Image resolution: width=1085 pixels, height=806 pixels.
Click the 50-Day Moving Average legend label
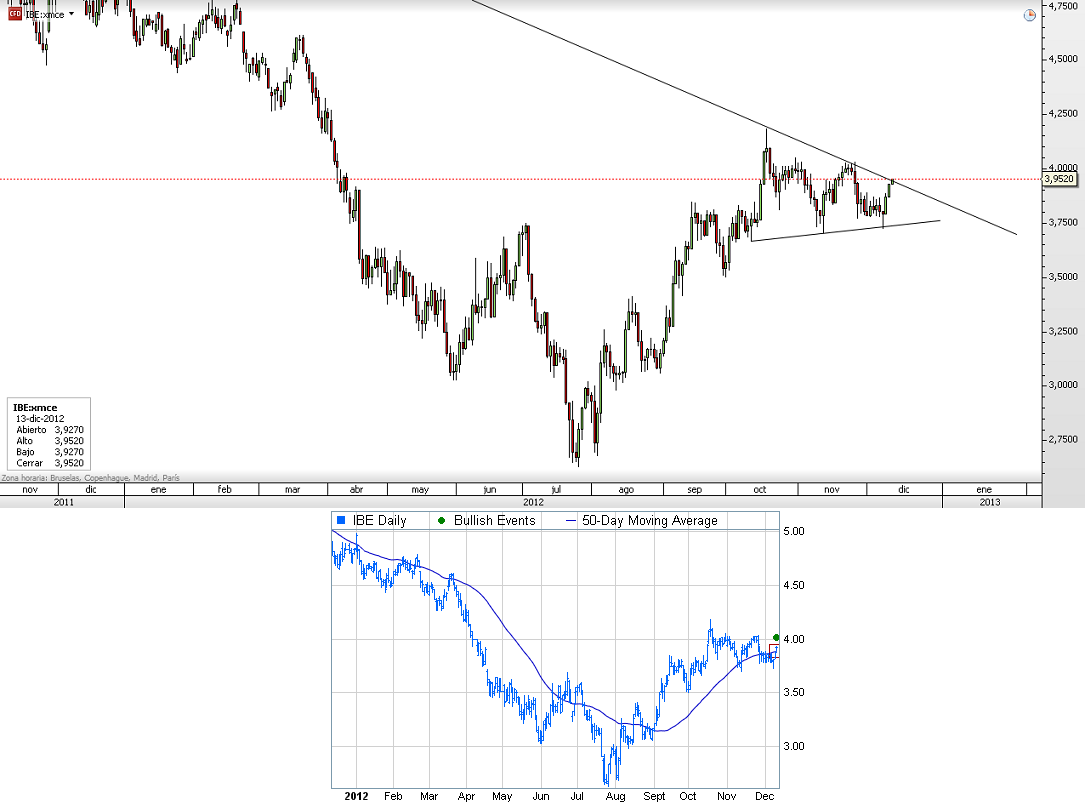(650, 520)
